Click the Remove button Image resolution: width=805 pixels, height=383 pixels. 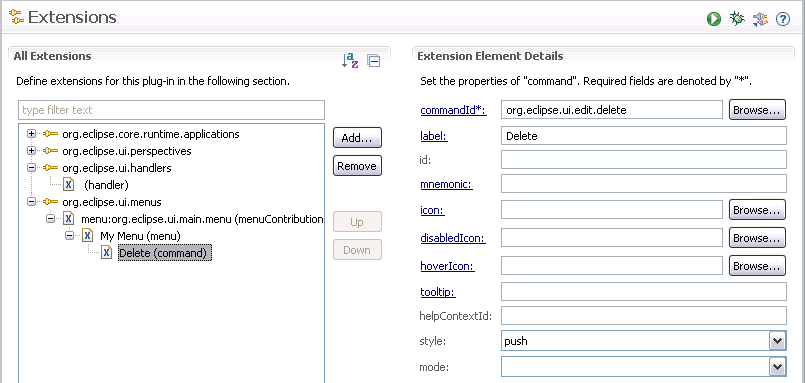357,166
